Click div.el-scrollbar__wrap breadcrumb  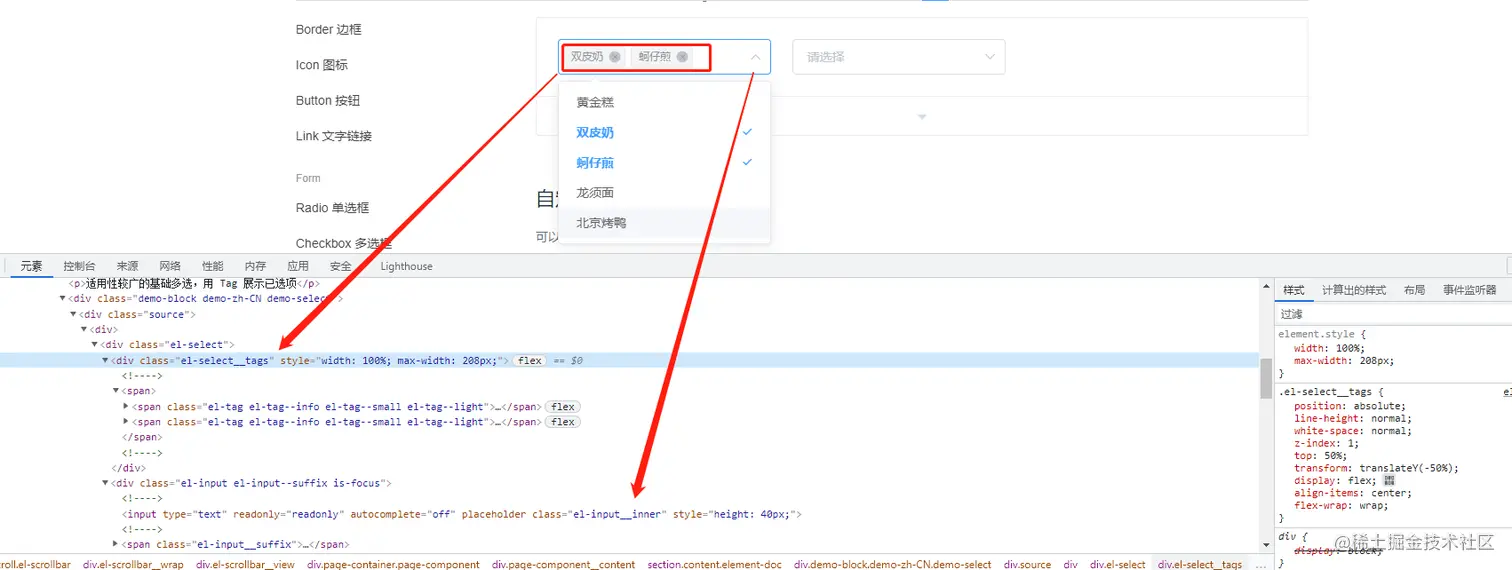133,564
